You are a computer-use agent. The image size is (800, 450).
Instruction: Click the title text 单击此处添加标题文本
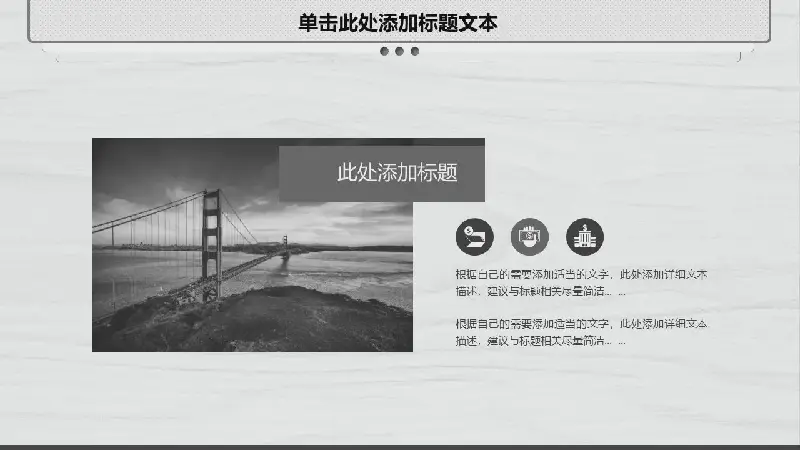click(x=397, y=23)
